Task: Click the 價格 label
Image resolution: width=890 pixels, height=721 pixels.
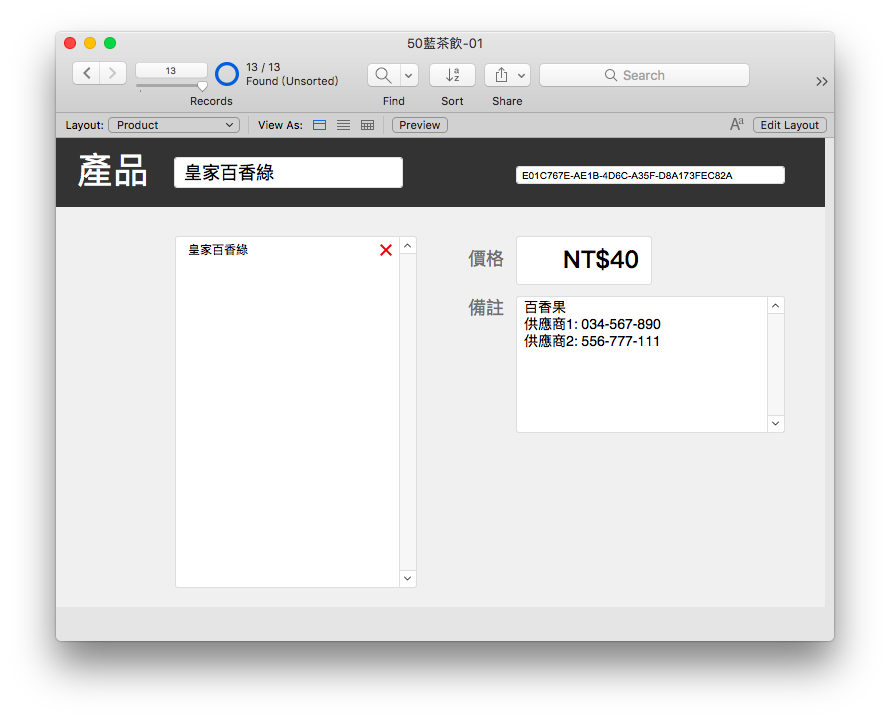Action: (x=486, y=259)
